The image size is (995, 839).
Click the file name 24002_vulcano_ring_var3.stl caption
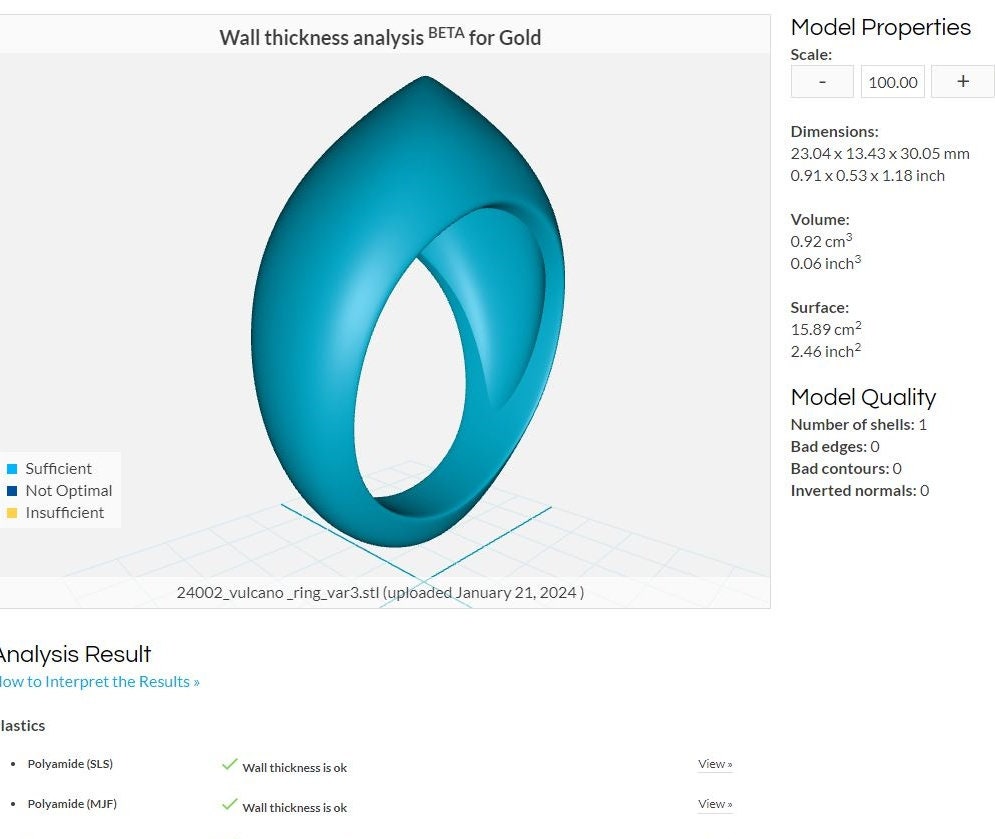[x=380, y=593]
